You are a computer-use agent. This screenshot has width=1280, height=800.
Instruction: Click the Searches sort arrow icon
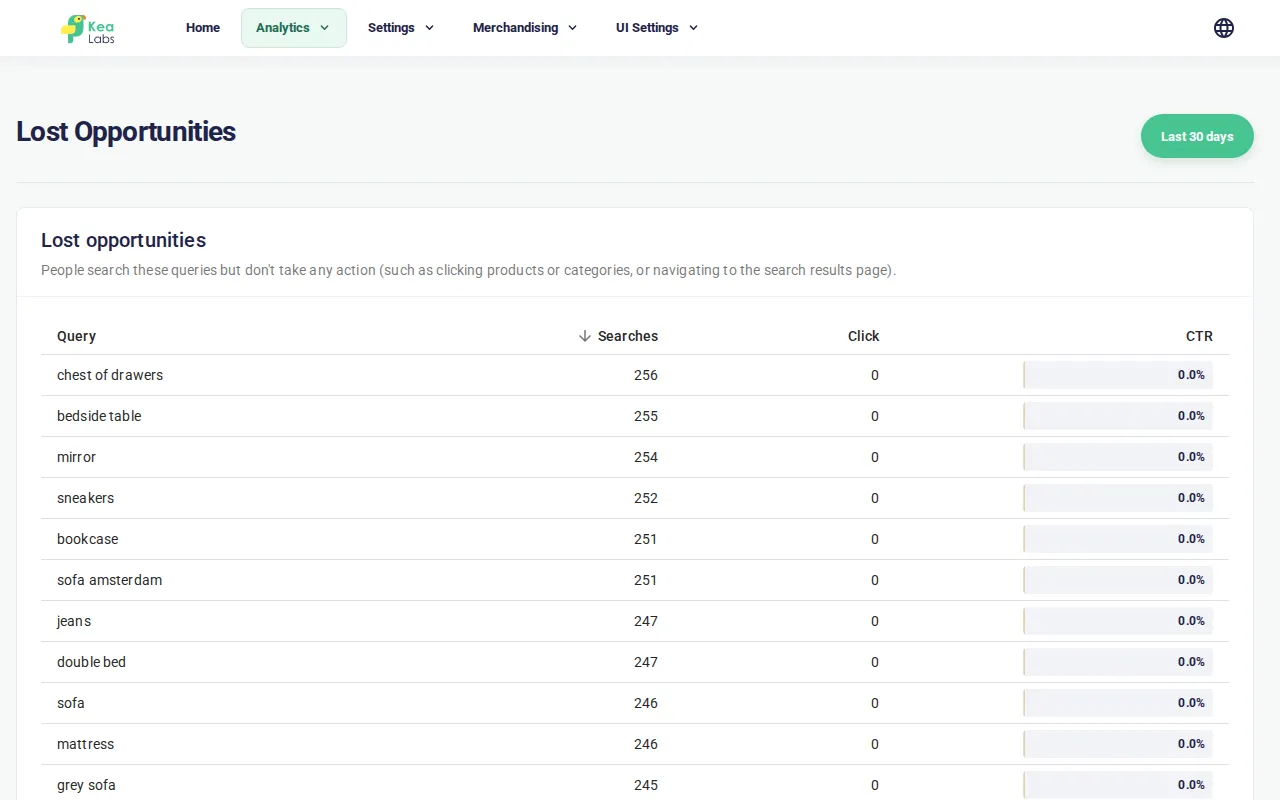tap(585, 336)
